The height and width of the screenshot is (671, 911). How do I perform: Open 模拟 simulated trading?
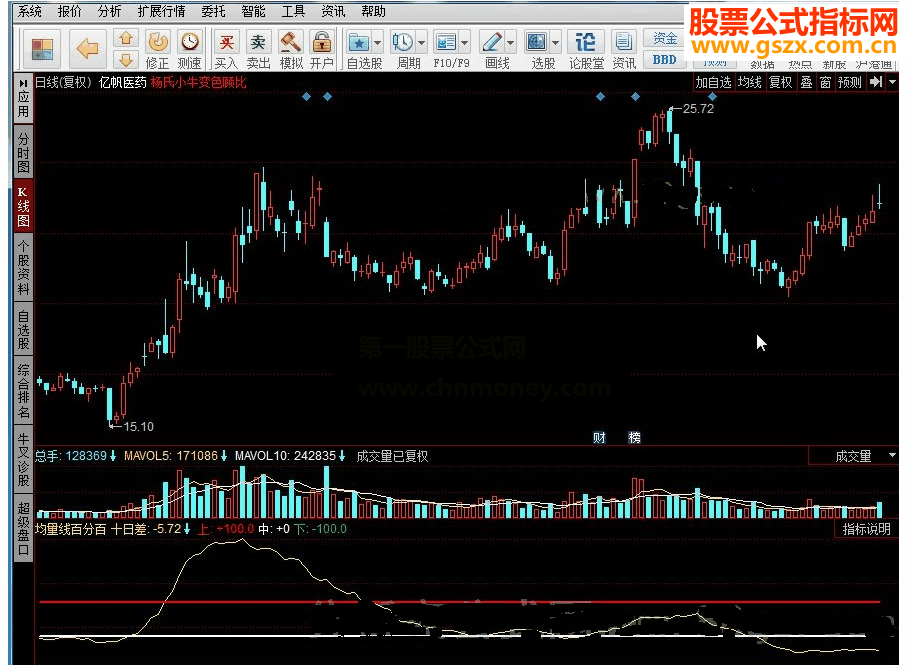pos(290,49)
